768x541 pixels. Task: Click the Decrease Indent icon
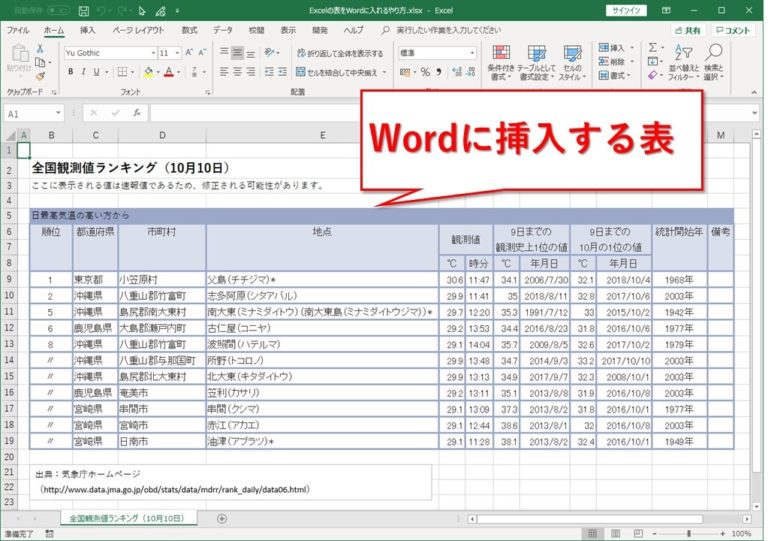pyautogui.click(x=269, y=72)
